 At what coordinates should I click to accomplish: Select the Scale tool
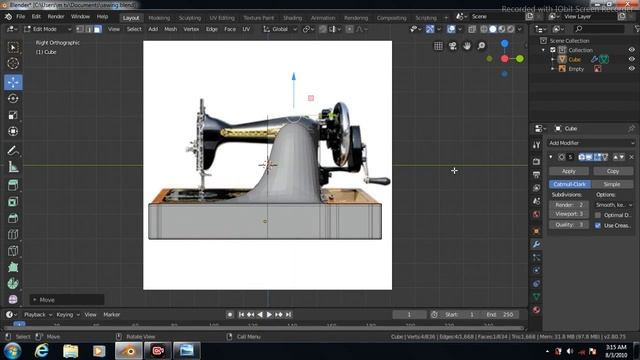(x=13, y=115)
